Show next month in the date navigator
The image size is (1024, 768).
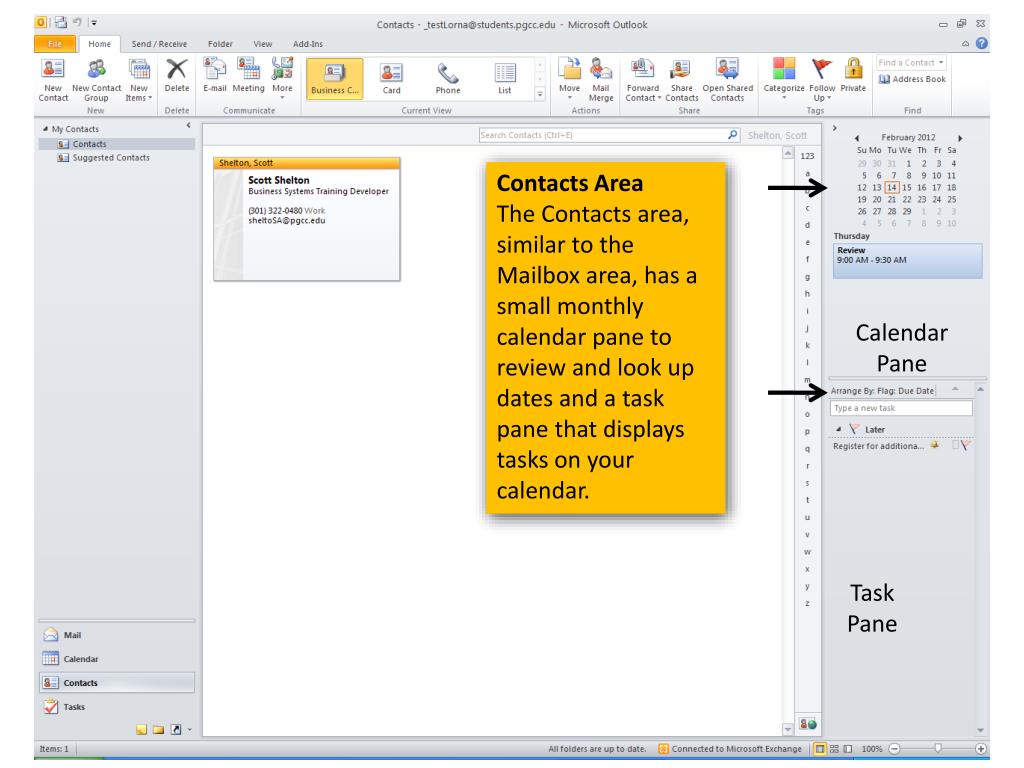[960, 138]
